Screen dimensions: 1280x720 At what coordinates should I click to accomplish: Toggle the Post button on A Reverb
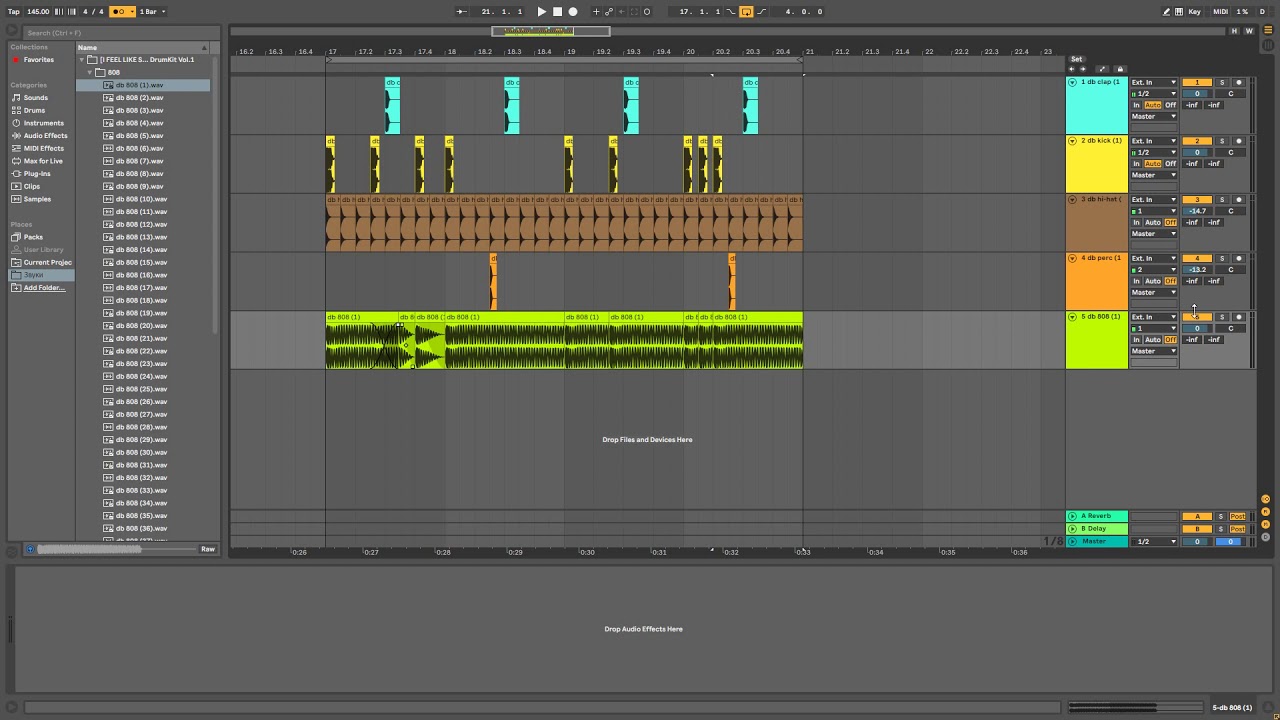1238,516
